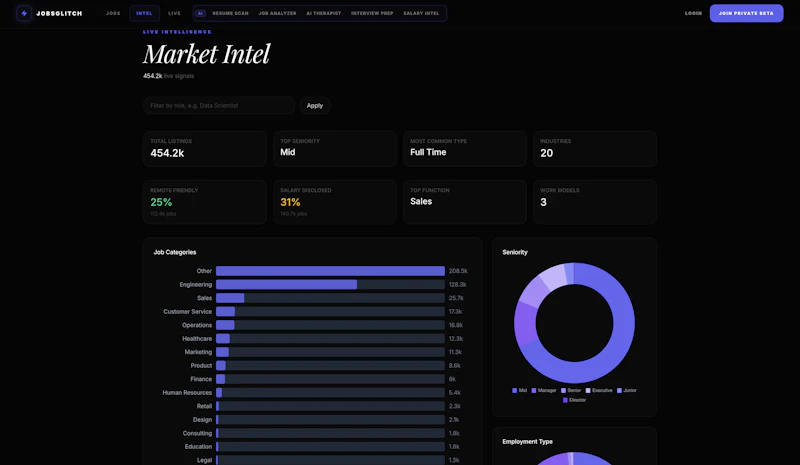Image resolution: width=800 pixels, height=465 pixels.
Task: Click the Industries 20 card
Action: [x=595, y=149]
